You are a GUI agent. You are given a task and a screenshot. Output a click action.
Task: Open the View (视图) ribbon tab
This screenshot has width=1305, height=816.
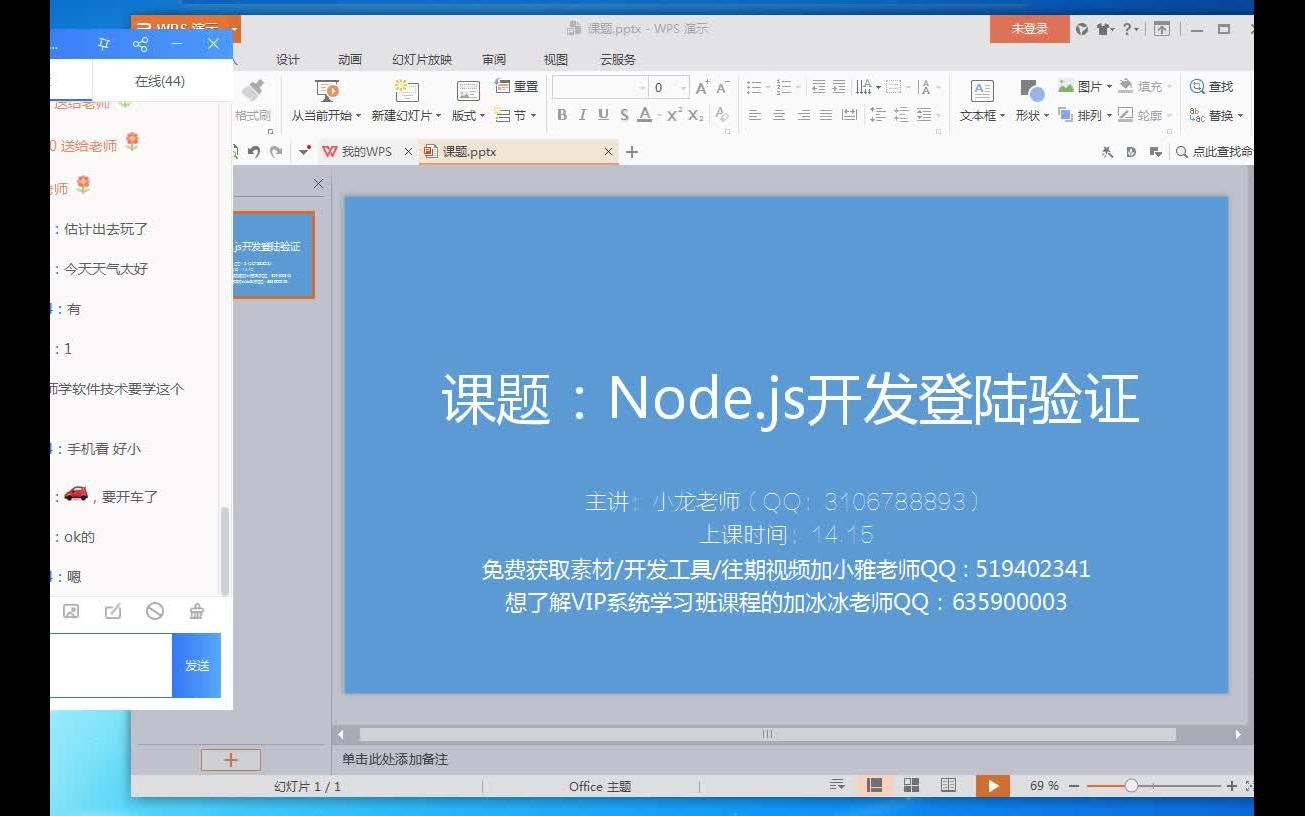point(556,59)
